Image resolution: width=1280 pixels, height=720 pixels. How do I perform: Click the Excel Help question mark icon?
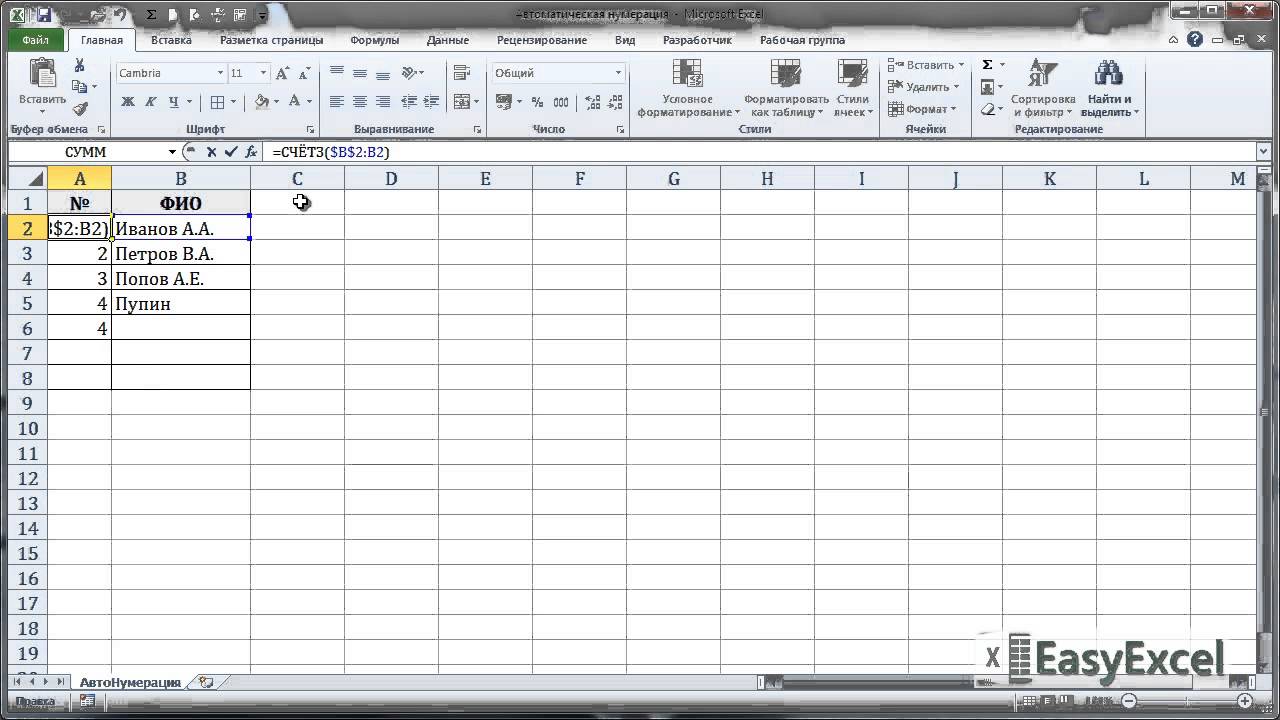click(x=1197, y=40)
